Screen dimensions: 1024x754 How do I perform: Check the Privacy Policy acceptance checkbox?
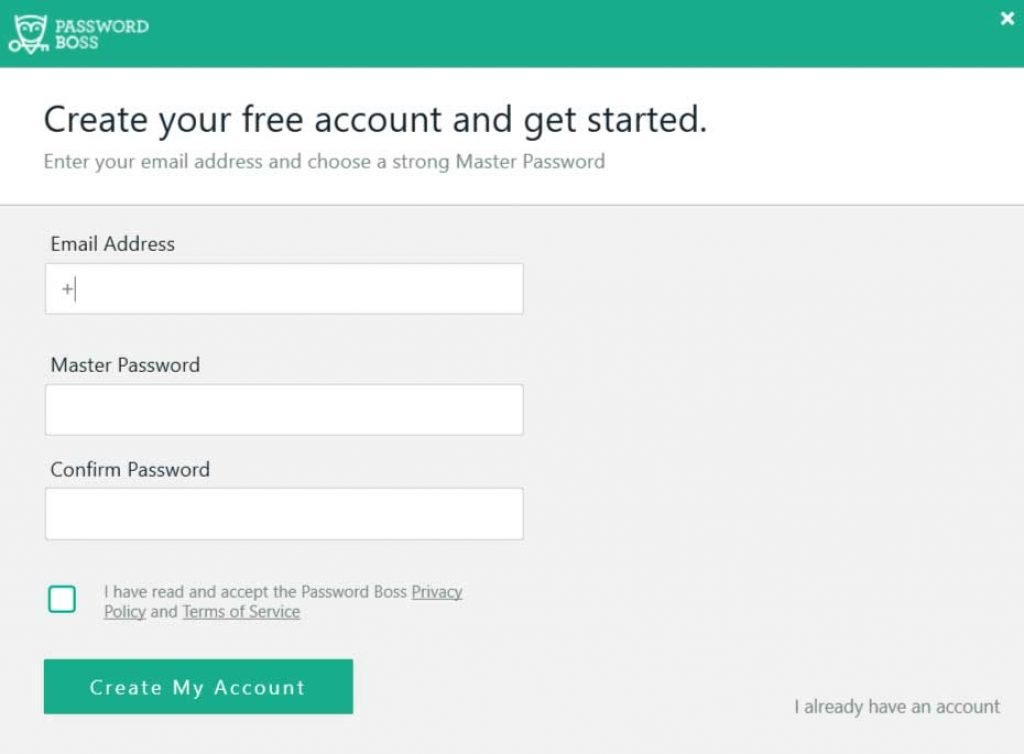pos(62,599)
